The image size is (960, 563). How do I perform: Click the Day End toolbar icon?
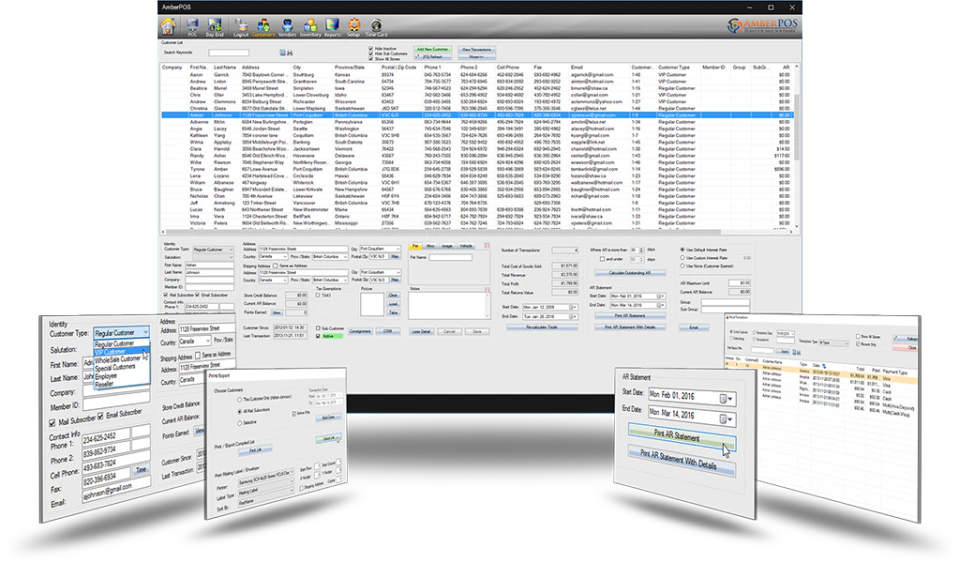(x=214, y=27)
